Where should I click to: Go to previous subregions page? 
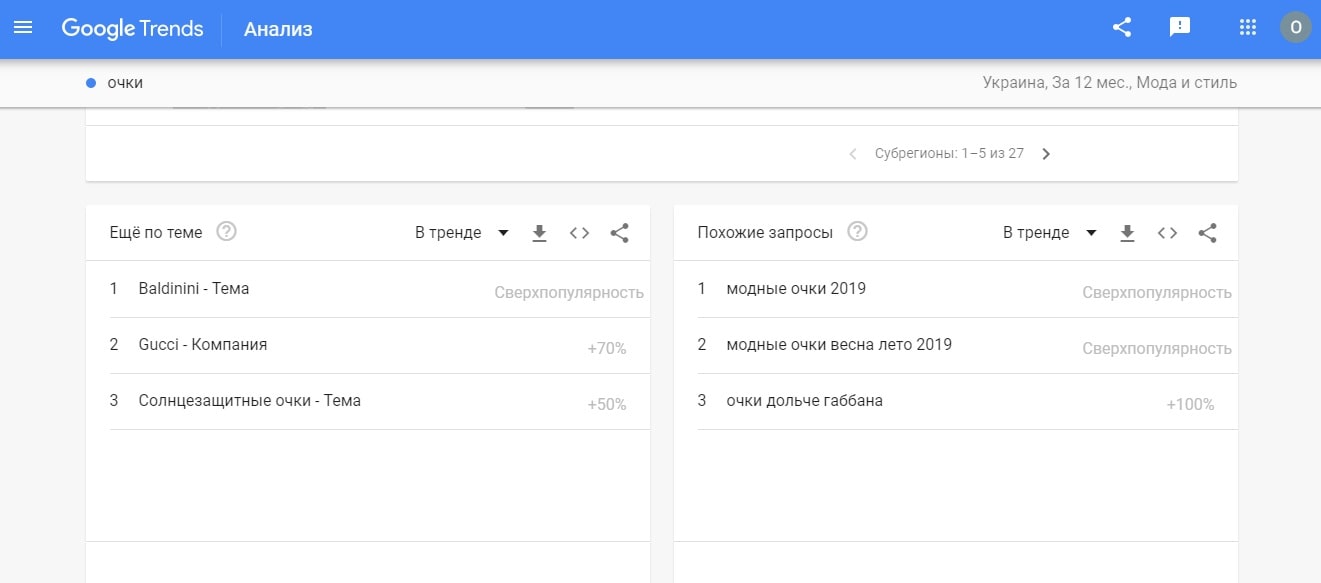[x=853, y=154]
